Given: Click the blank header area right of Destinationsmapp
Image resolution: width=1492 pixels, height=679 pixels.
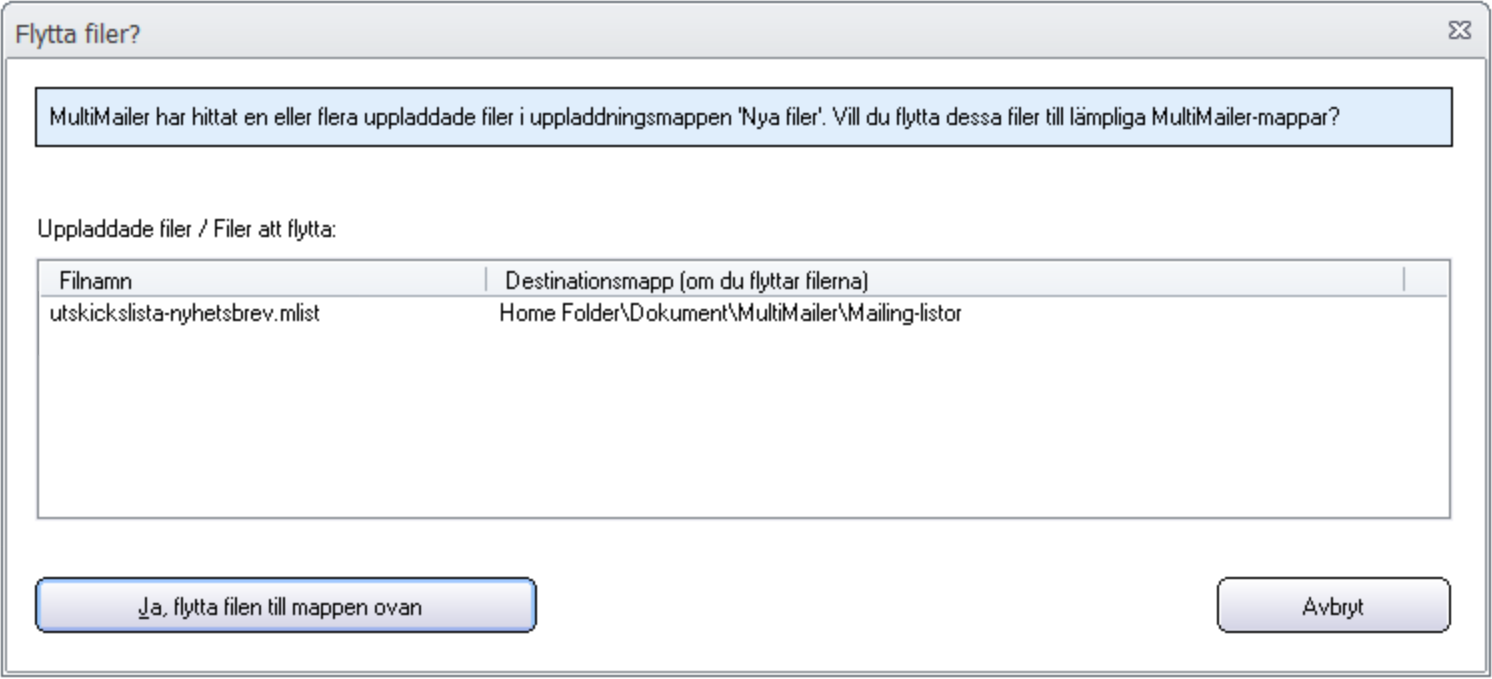Looking at the screenshot, I should 1426,279.
